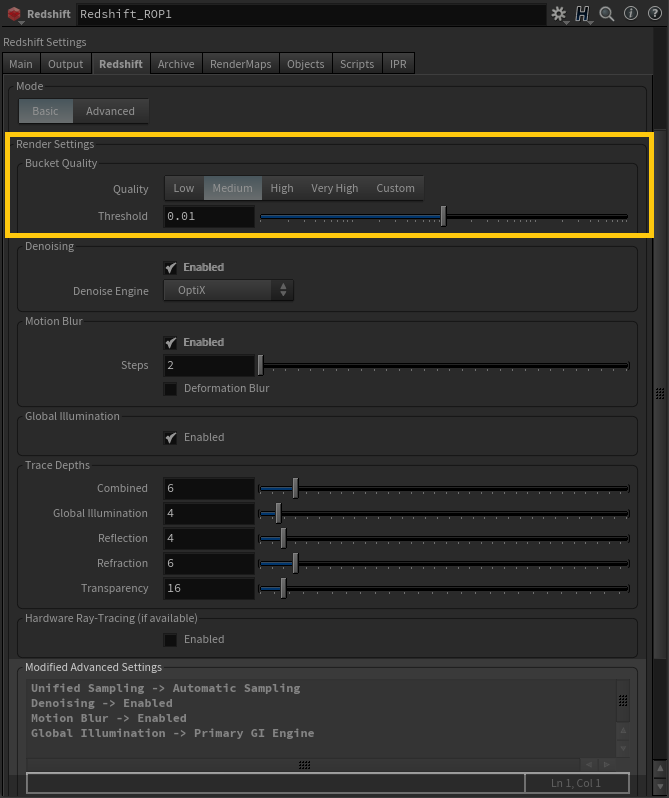Select the Output tab

tap(66, 64)
